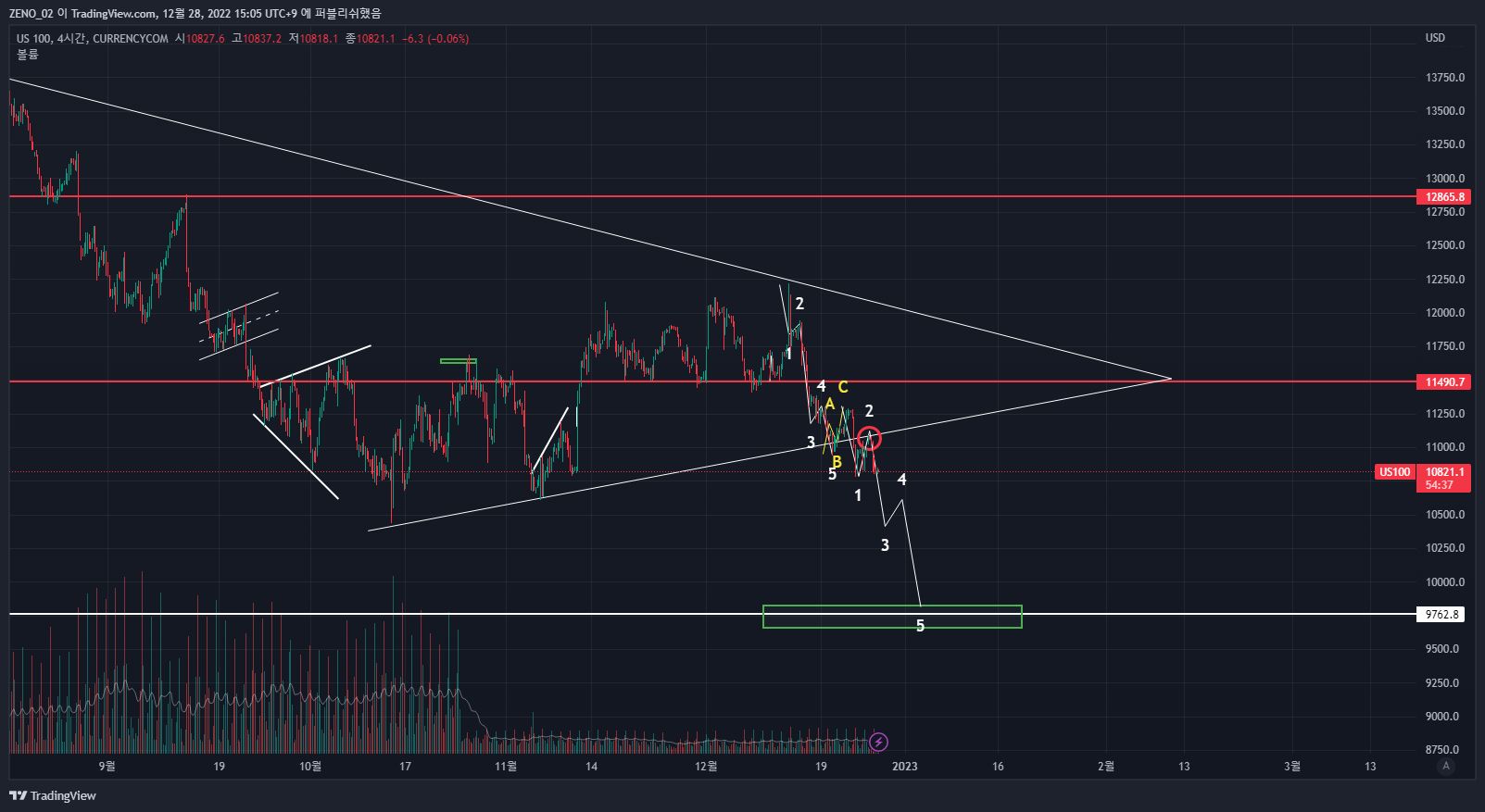Image resolution: width=1485 pixels, height=812 pixels.
Task: Click the 54:37 bar countdown timer
Action: 1439,485
